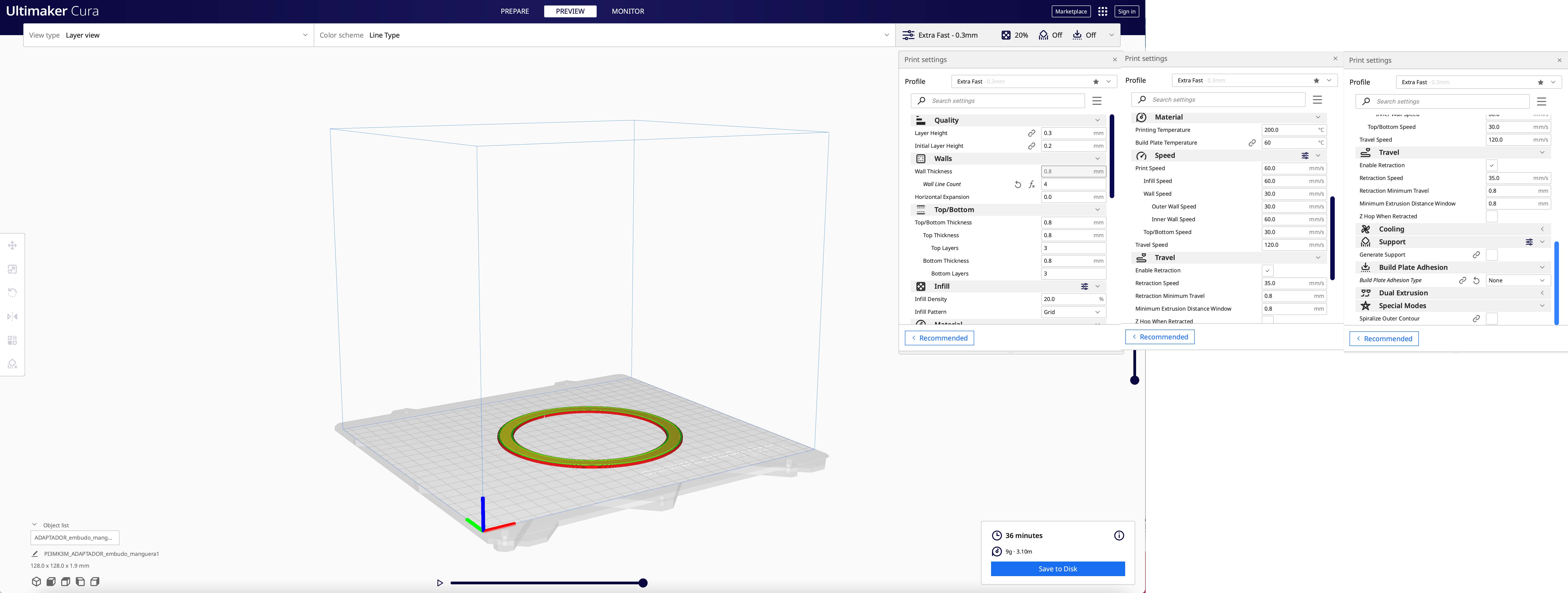
Task: Click the pencil icon beside job name
Action: click(35, 554)
